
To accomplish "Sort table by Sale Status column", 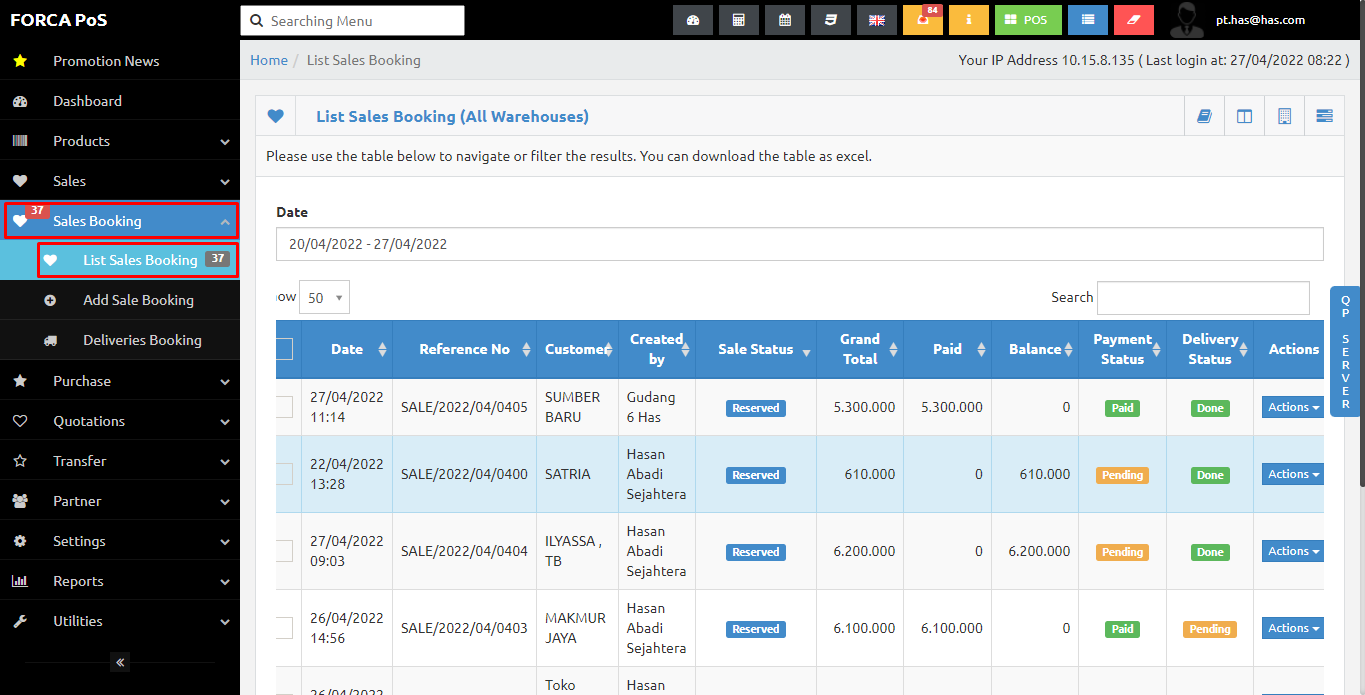I will point(756,349).
